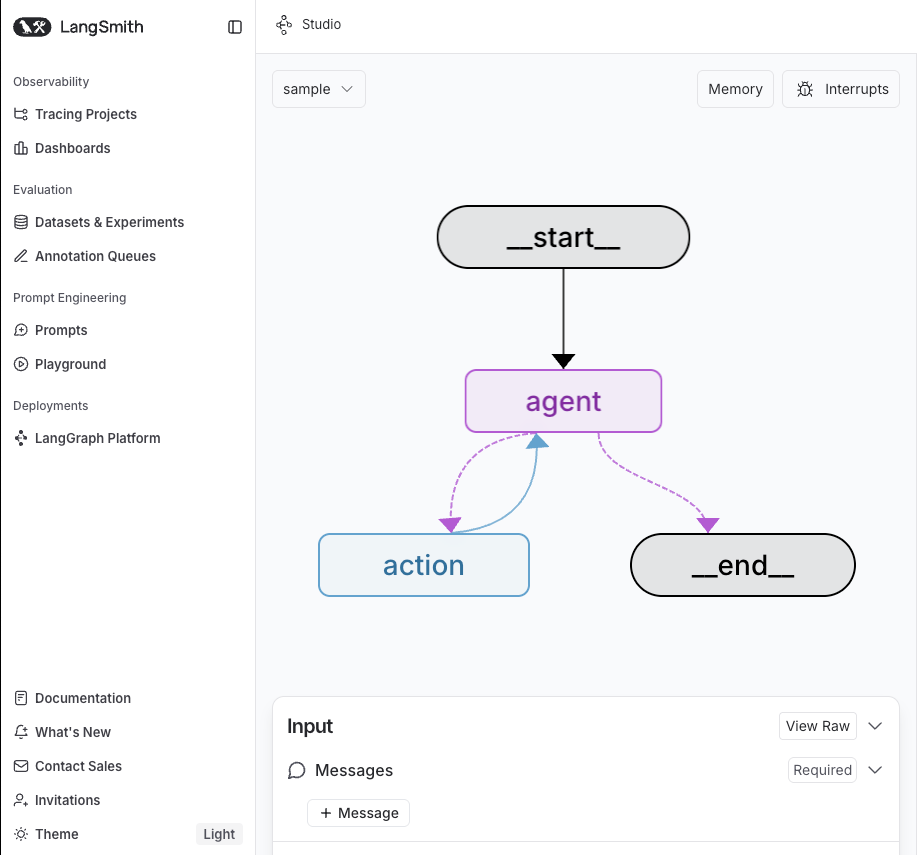Select the __start__ node
This screenshot has height=855, width=917.
pyautogui.click(x=563, y=237)
